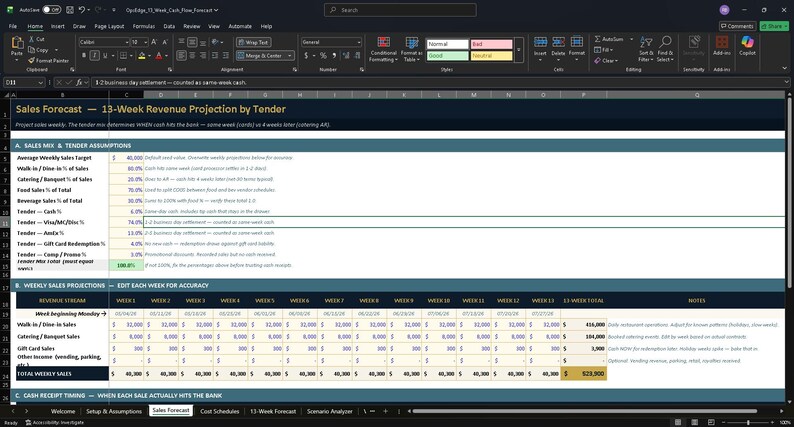
Task: Open the AutoSum dropdown arrow
Action: [631, 39]
